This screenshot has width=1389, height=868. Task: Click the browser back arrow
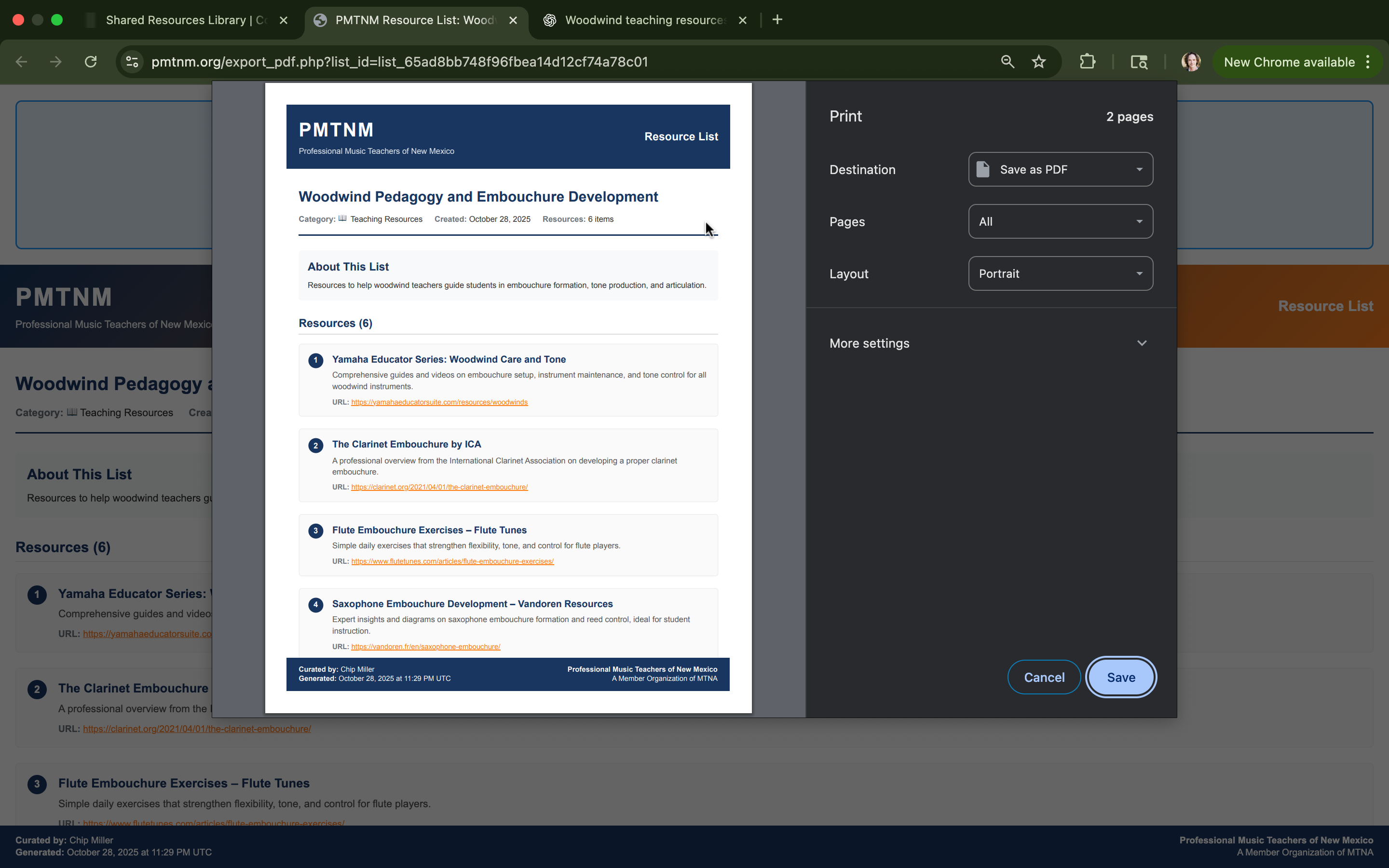click(22, 61)
